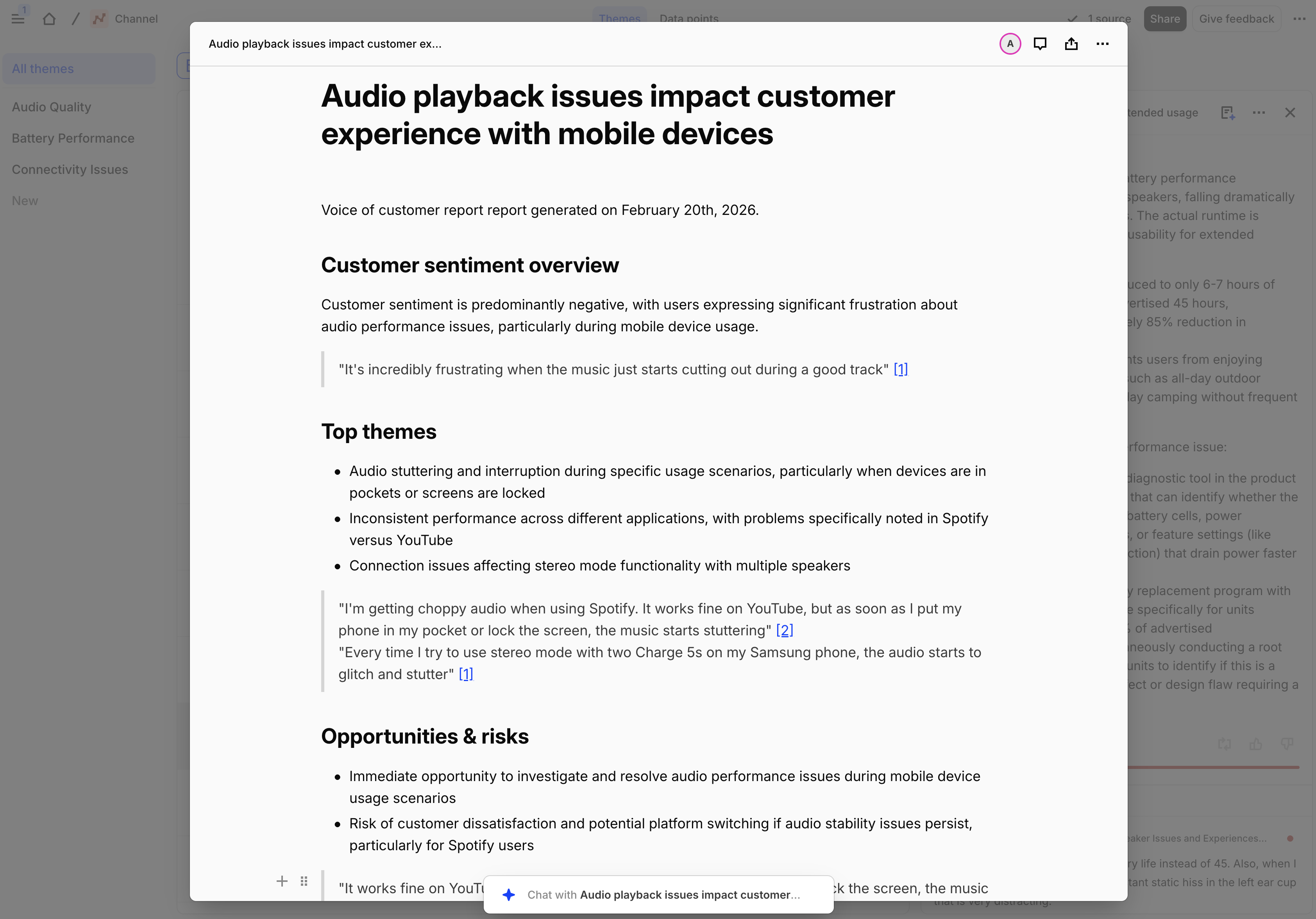Click the thumbs down icon in side panel
The image size is (1316, 919).
pos(1287,744)
